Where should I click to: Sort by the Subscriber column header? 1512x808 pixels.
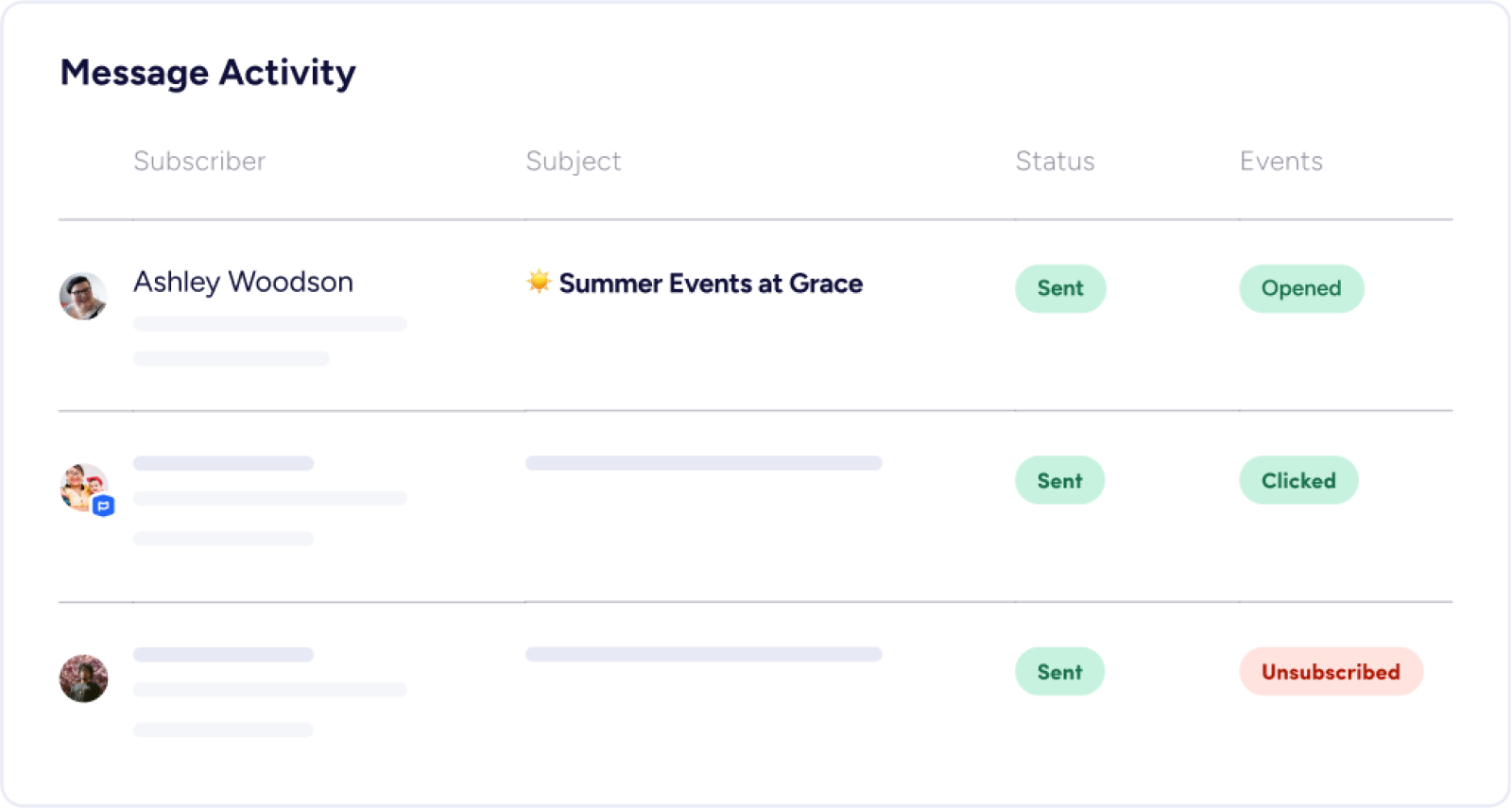click(x=199, y=161)
